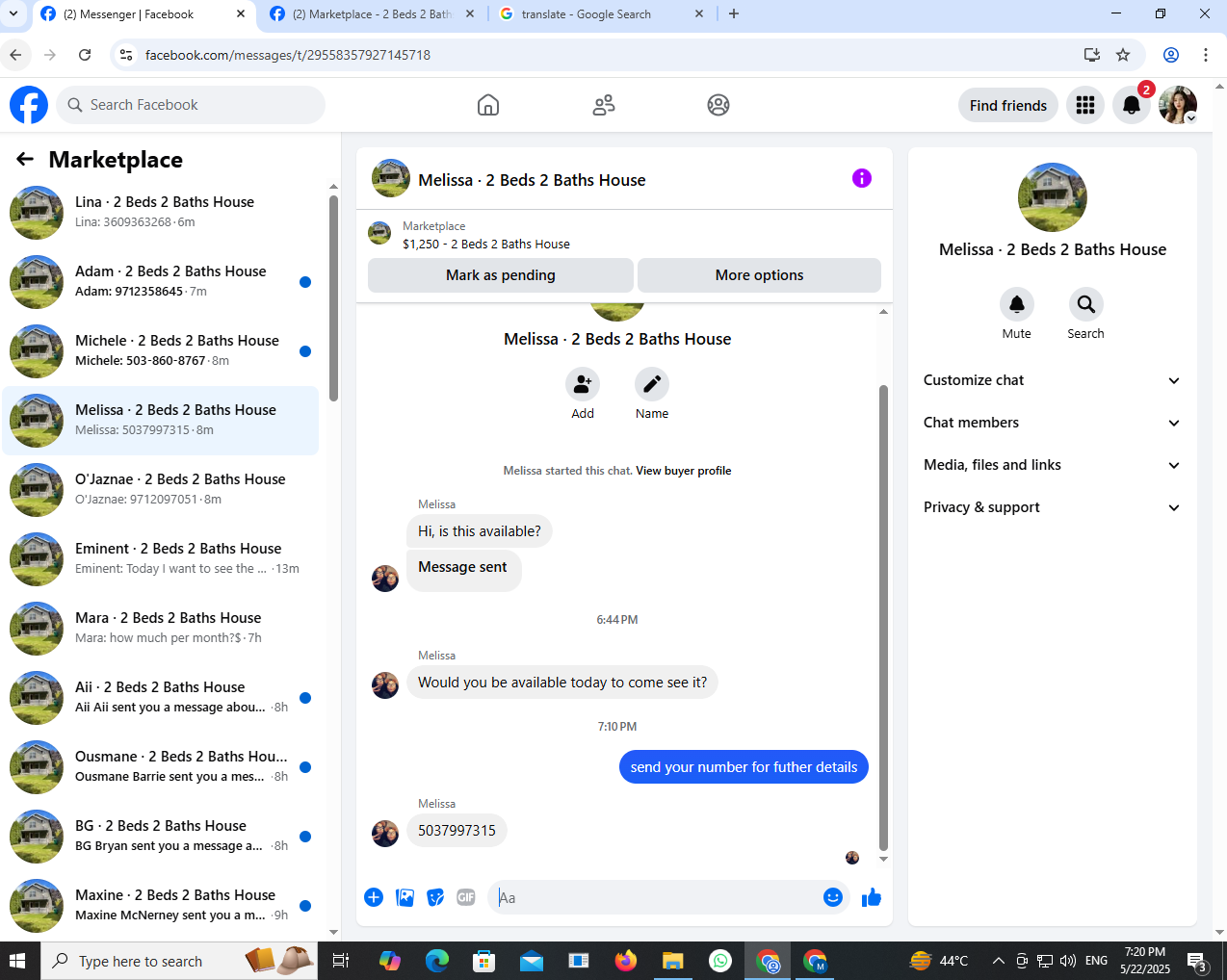Open a new browser tab

[734, 14]
